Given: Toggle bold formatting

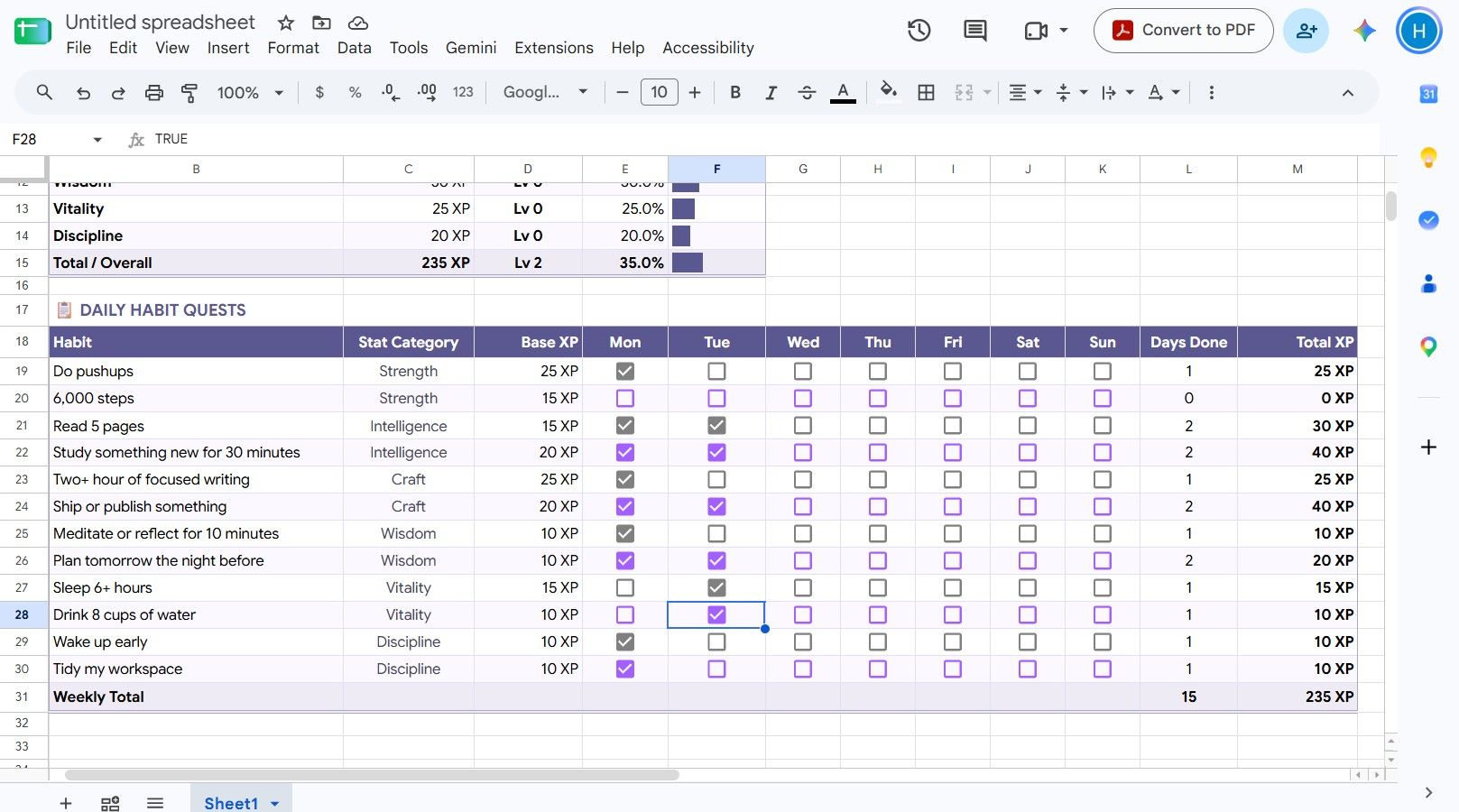Looking at the screenshot, I should tap(735, 92).
